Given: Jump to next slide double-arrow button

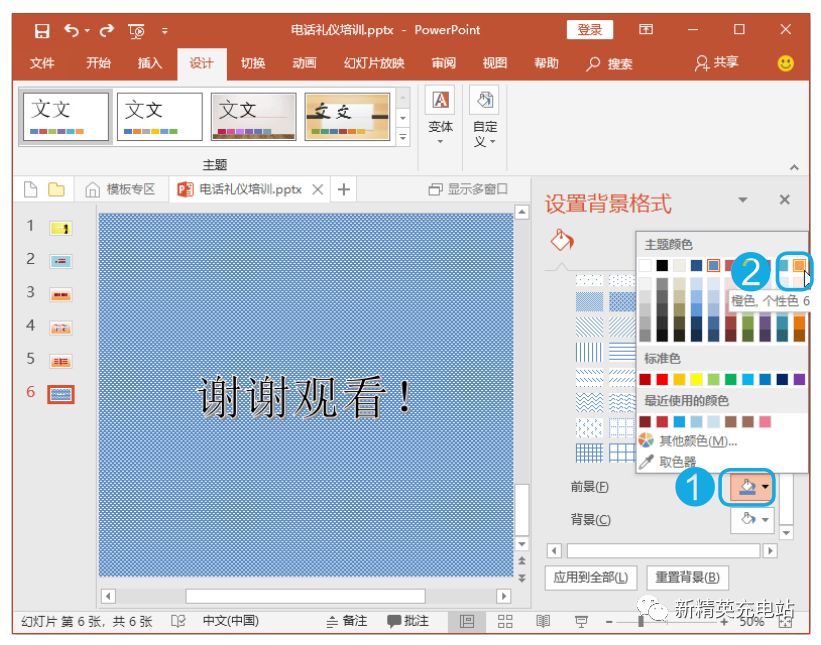Looking at the screenshot, I should (522, 579).
